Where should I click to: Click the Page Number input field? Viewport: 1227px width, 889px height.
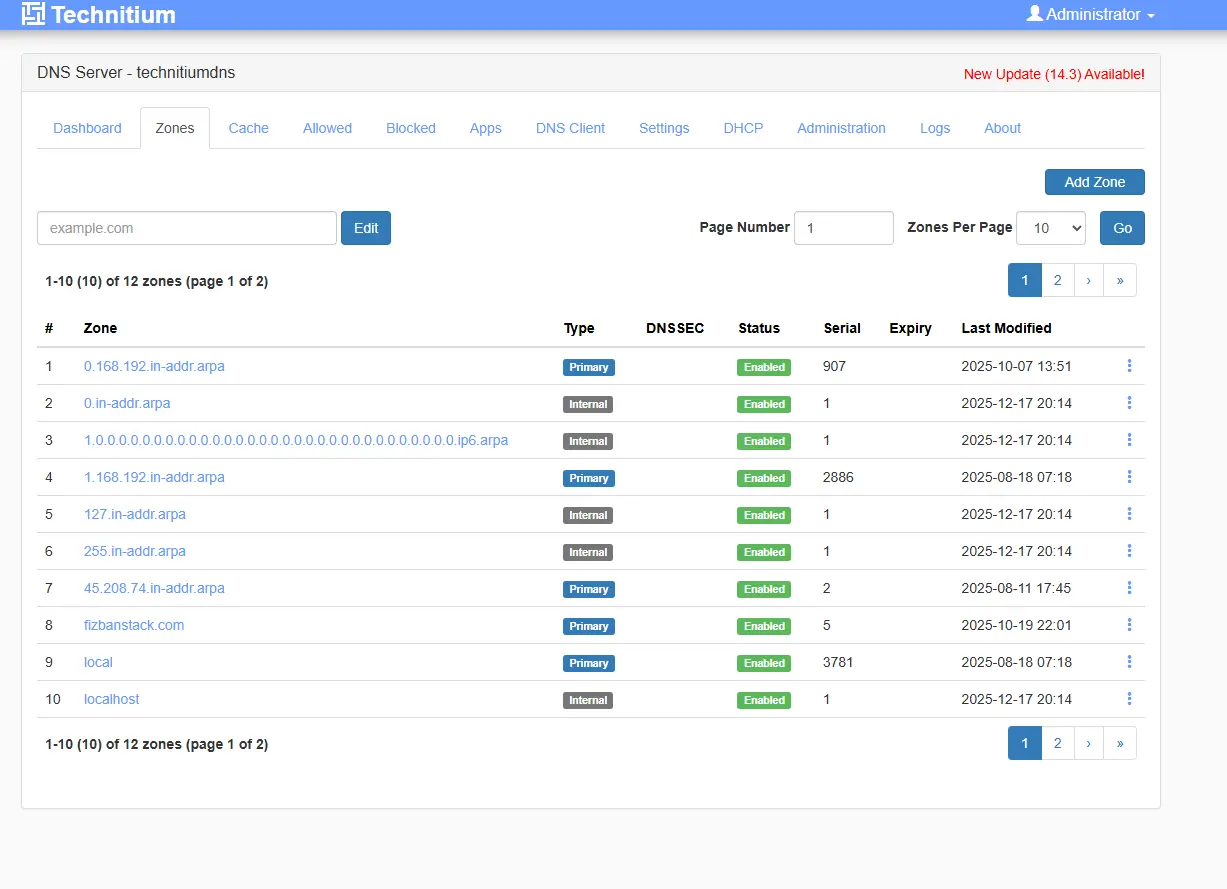point(844,228)
